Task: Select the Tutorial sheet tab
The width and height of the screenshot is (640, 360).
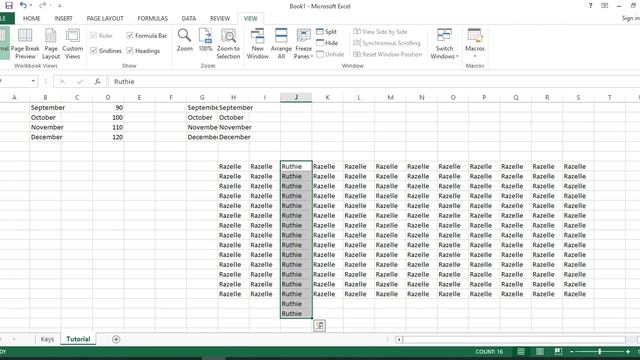Action: pos(78,339)
